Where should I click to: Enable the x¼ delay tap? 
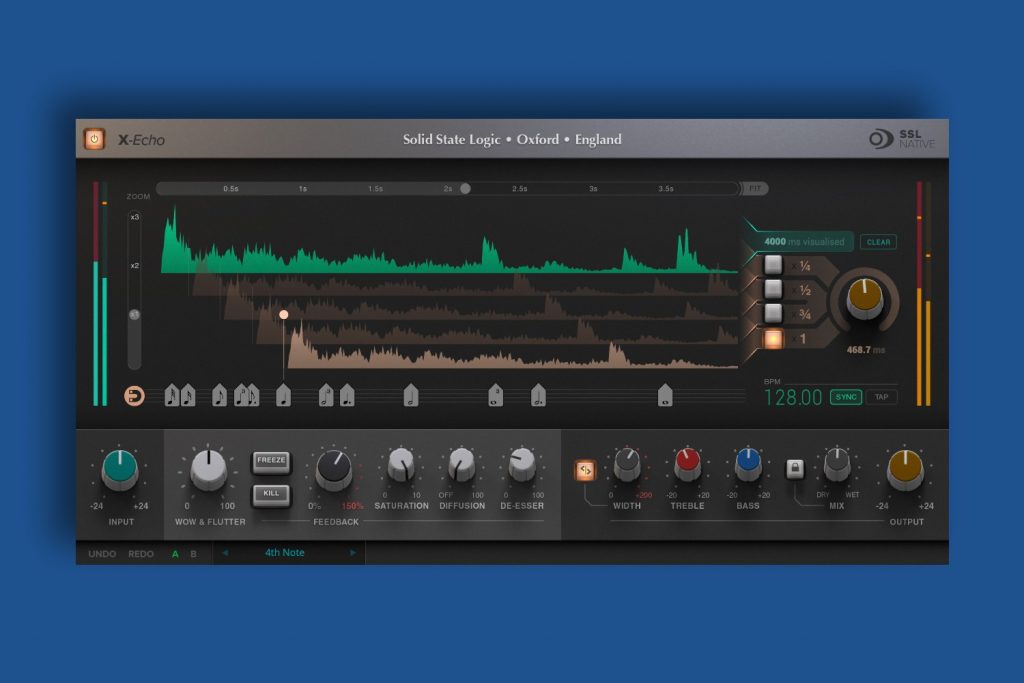pyautogui.click(x=773, y=264)
